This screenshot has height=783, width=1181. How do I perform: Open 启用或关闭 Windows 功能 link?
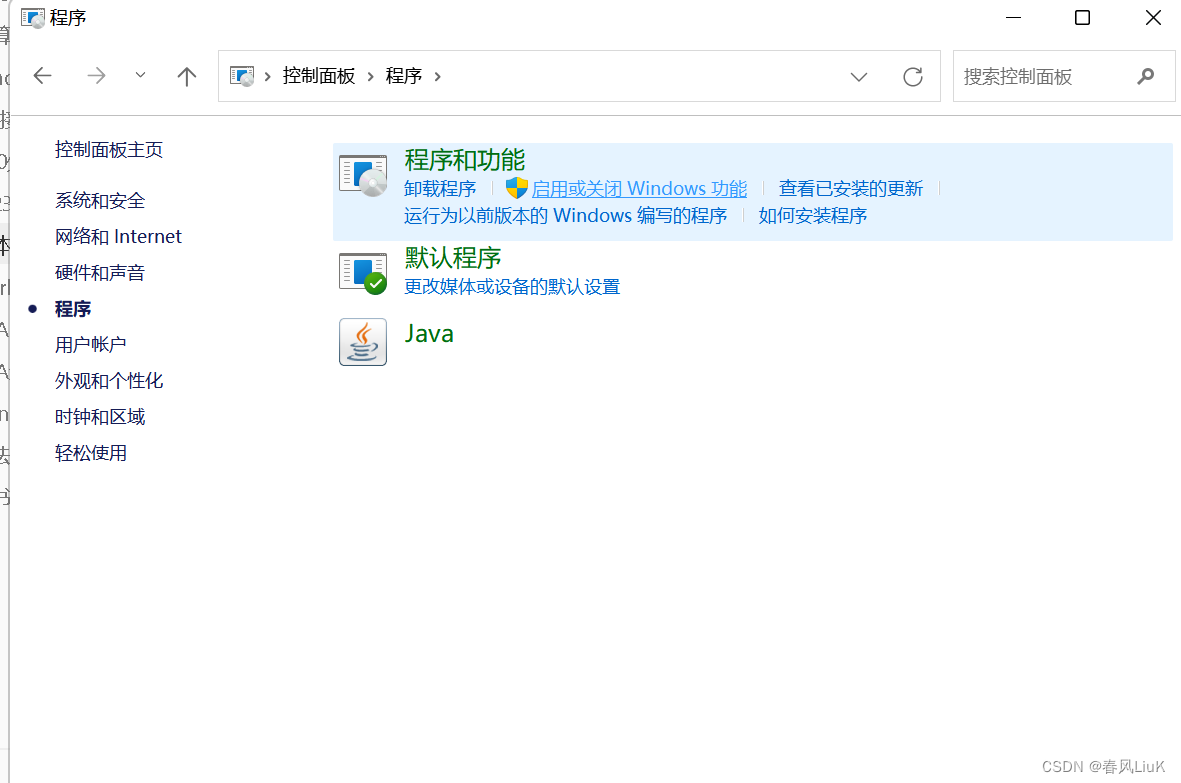pyautogui.click(x=639, y=188)
